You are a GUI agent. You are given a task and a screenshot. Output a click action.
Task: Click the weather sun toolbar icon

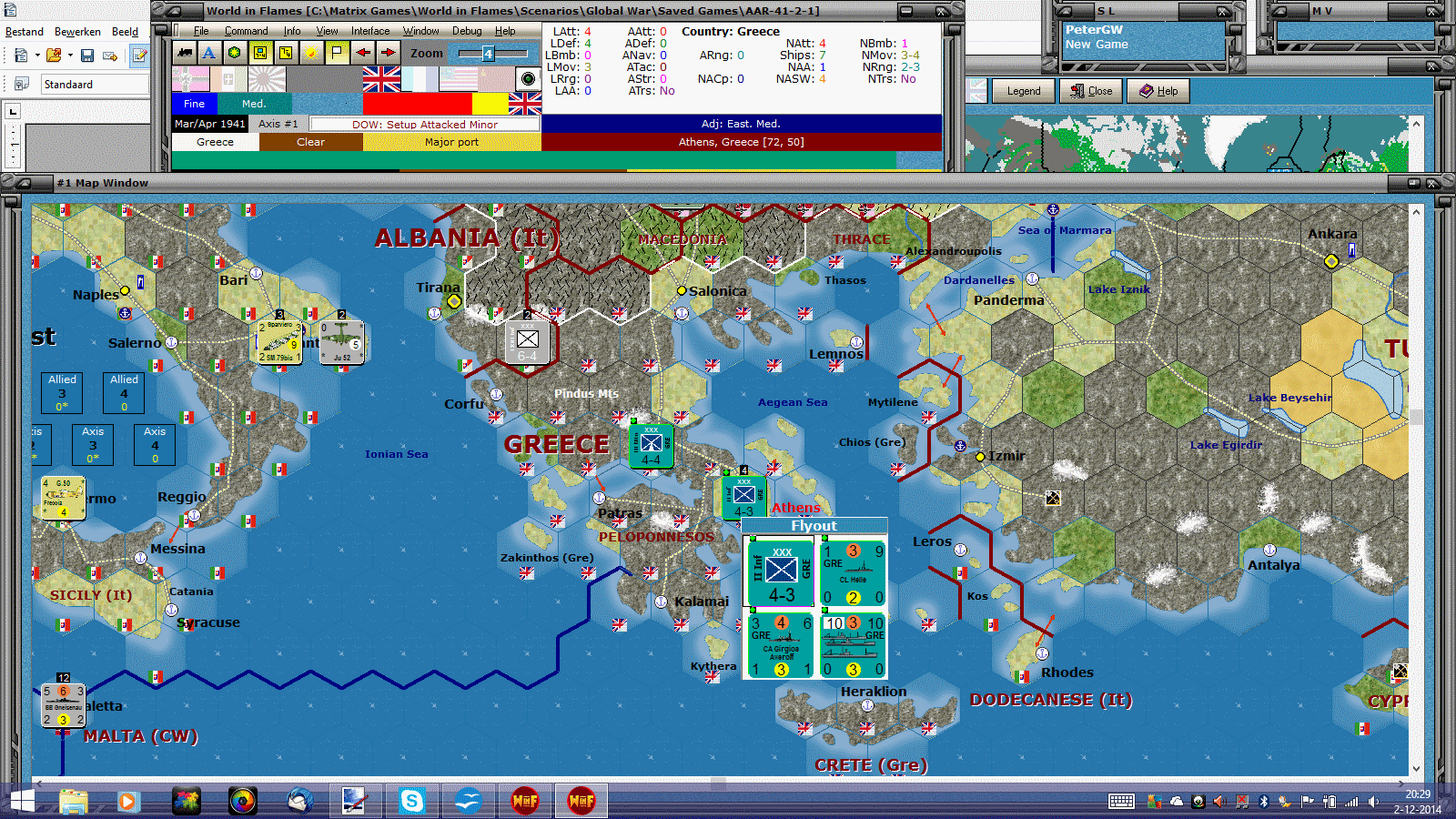point(311,53)
